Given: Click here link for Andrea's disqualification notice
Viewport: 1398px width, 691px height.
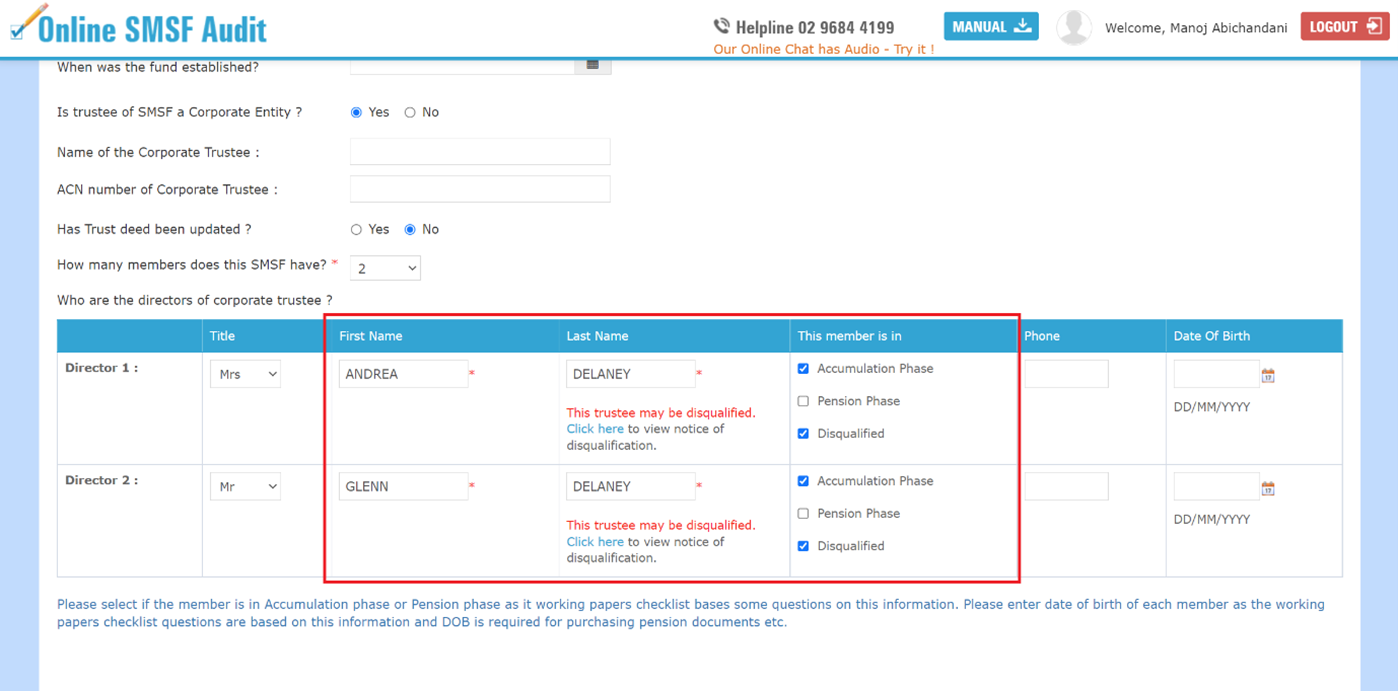Looking at the screenshot, I should click(x=594, y=429).
